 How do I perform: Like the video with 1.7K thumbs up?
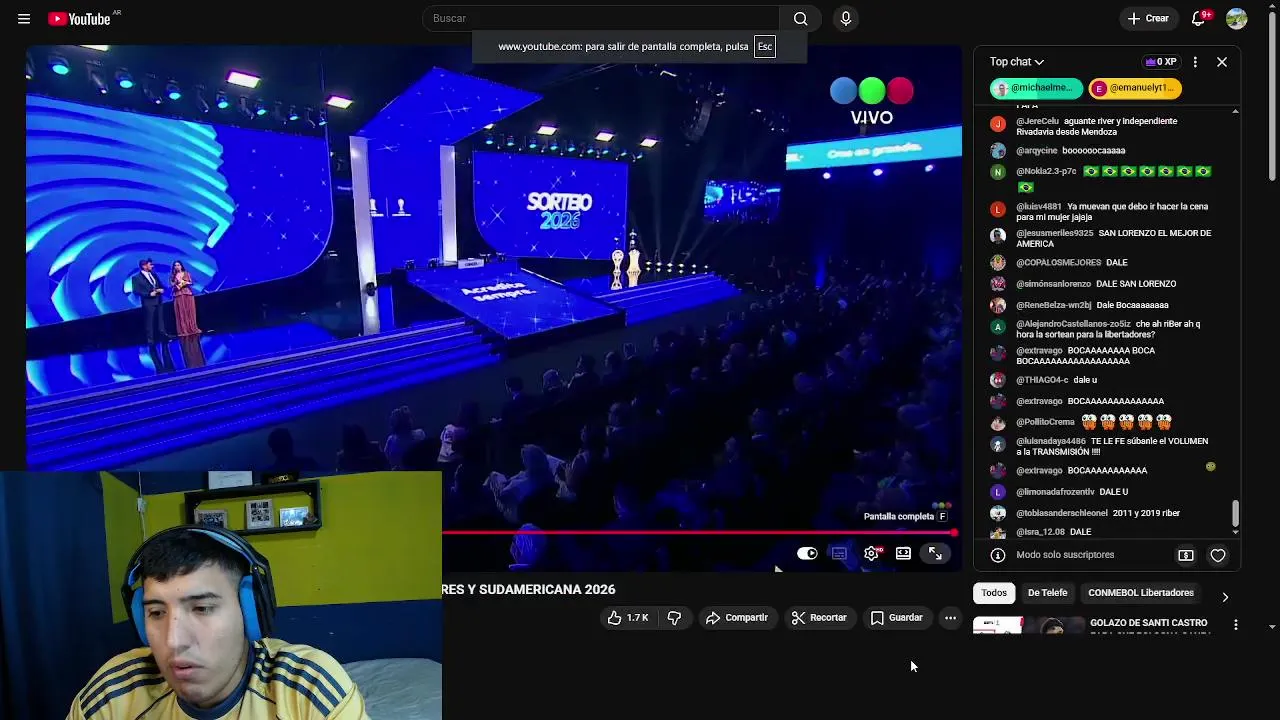[627, 618]
